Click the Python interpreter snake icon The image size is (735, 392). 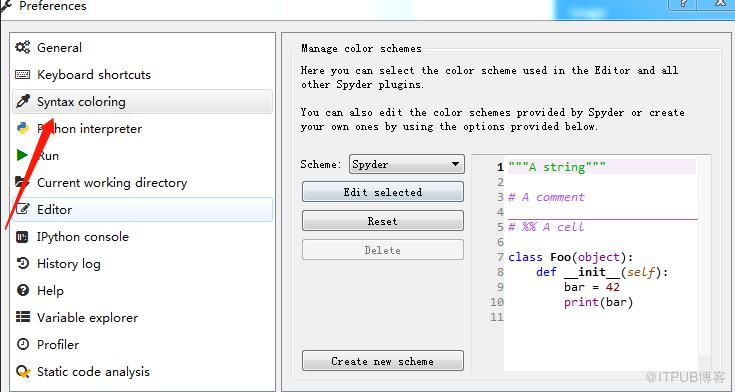coord(22,128)
